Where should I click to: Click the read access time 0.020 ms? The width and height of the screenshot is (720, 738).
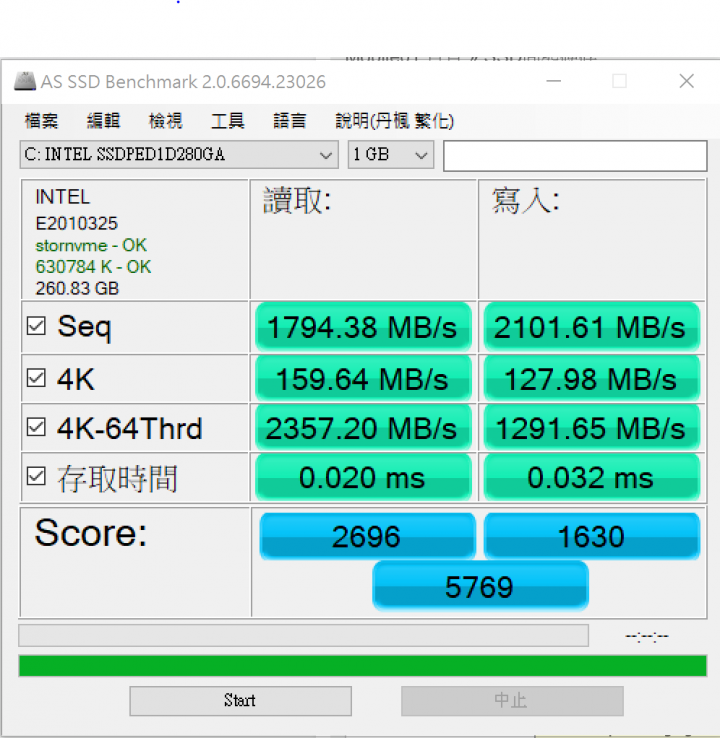363,478
